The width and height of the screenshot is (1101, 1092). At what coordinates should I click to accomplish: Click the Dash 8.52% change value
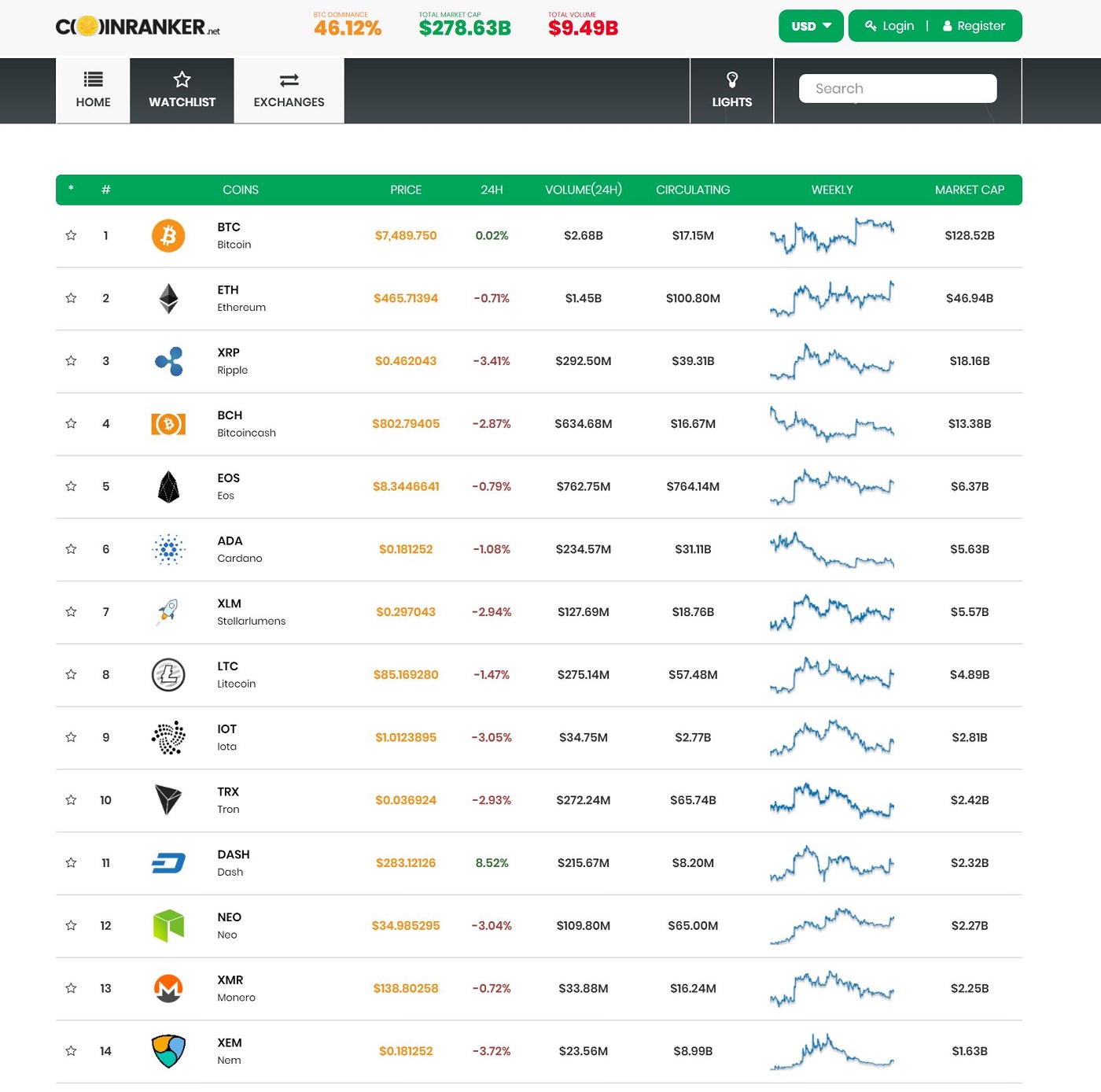(x=492, y=863)
